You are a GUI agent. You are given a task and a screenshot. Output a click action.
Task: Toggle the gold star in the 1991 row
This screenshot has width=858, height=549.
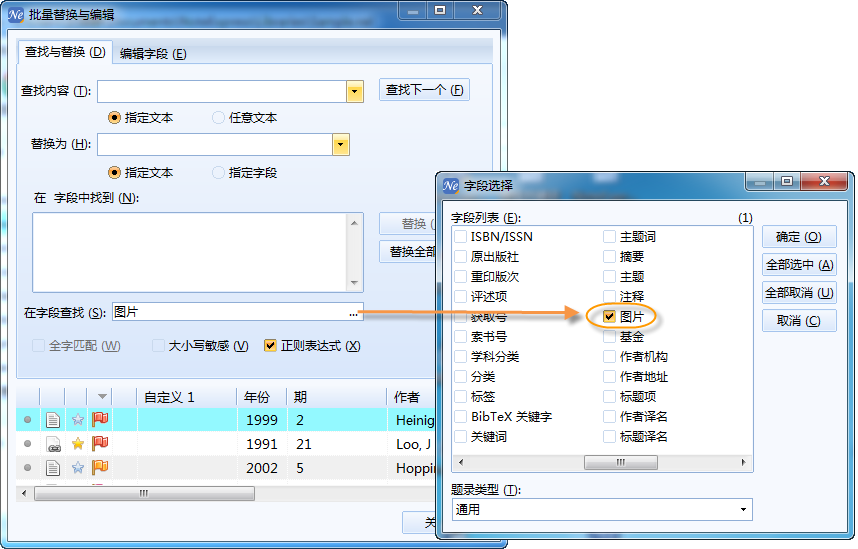tap(78, 443)
